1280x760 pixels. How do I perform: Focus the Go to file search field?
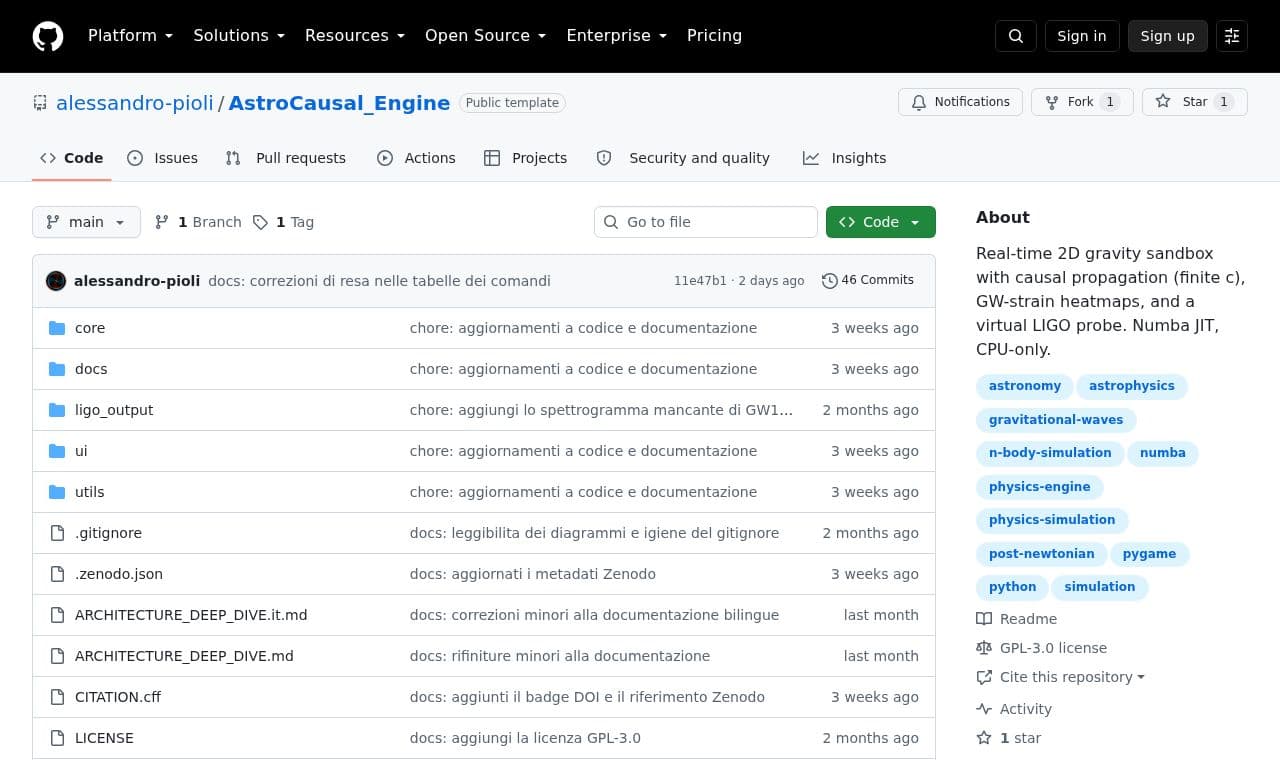[x=706, y=222]
